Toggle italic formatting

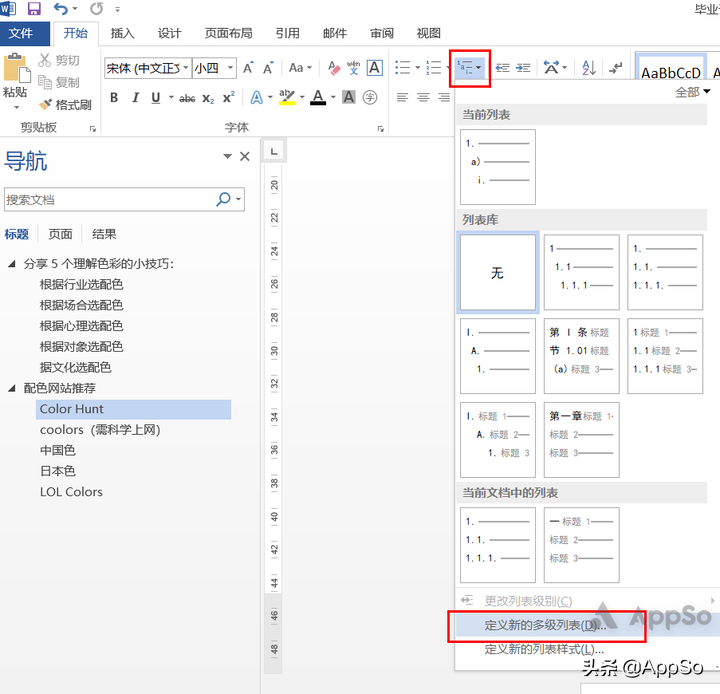click(135, 97)
